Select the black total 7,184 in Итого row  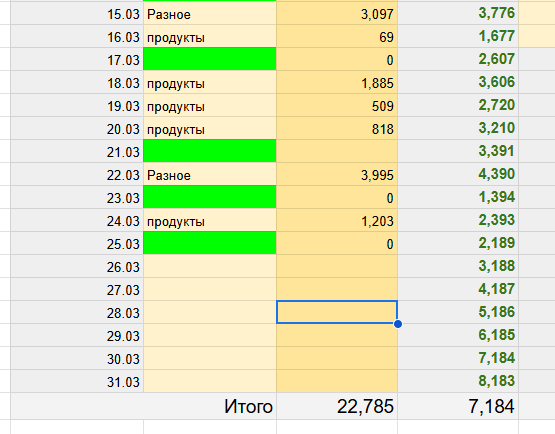[458, 406]
